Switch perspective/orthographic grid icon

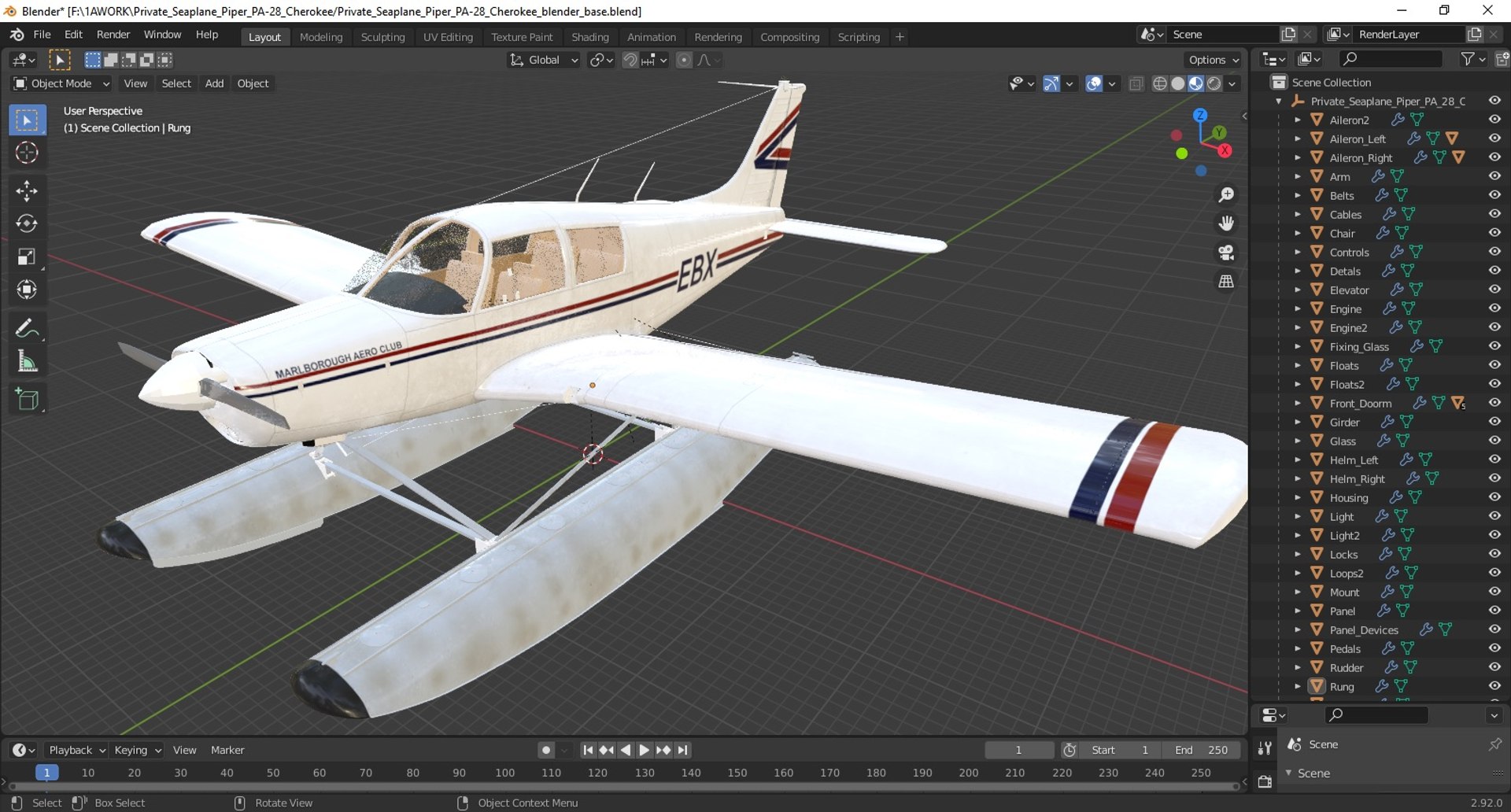click(x=1226, y=282)
